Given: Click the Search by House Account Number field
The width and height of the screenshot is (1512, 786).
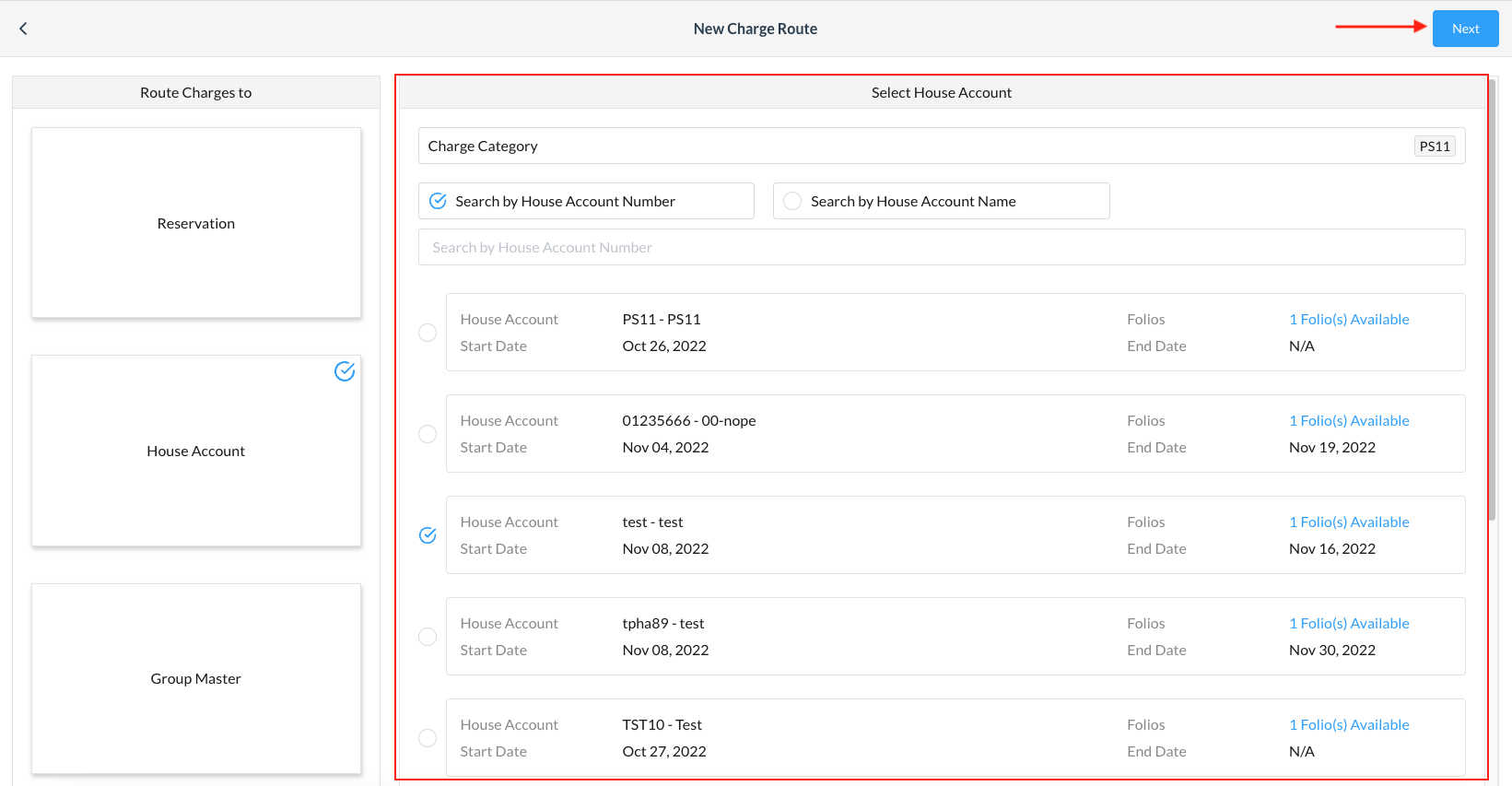Looking at the screenshot, I should (941, 247).
